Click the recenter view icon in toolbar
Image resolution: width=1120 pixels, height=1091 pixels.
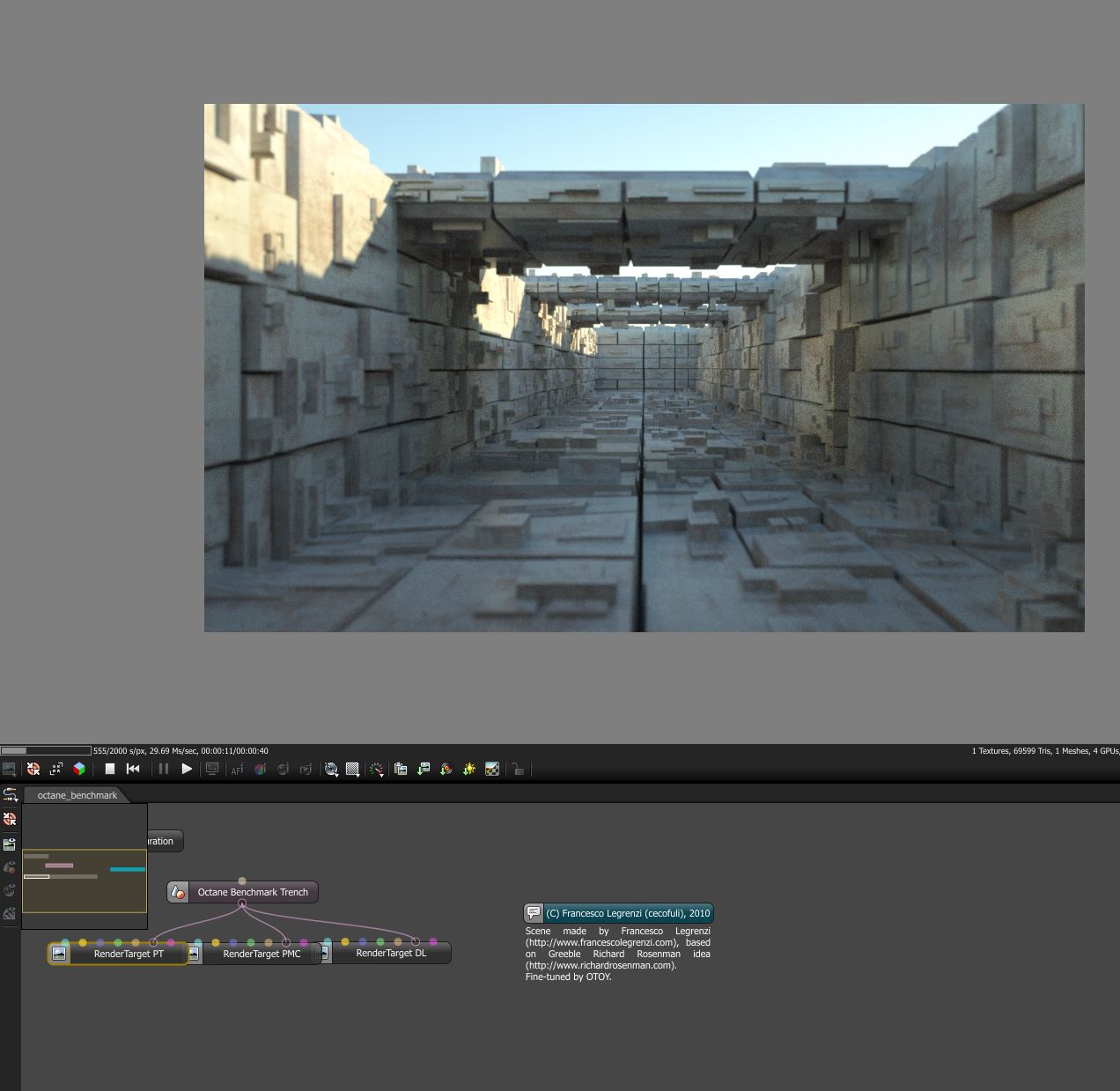pos(33,769)
